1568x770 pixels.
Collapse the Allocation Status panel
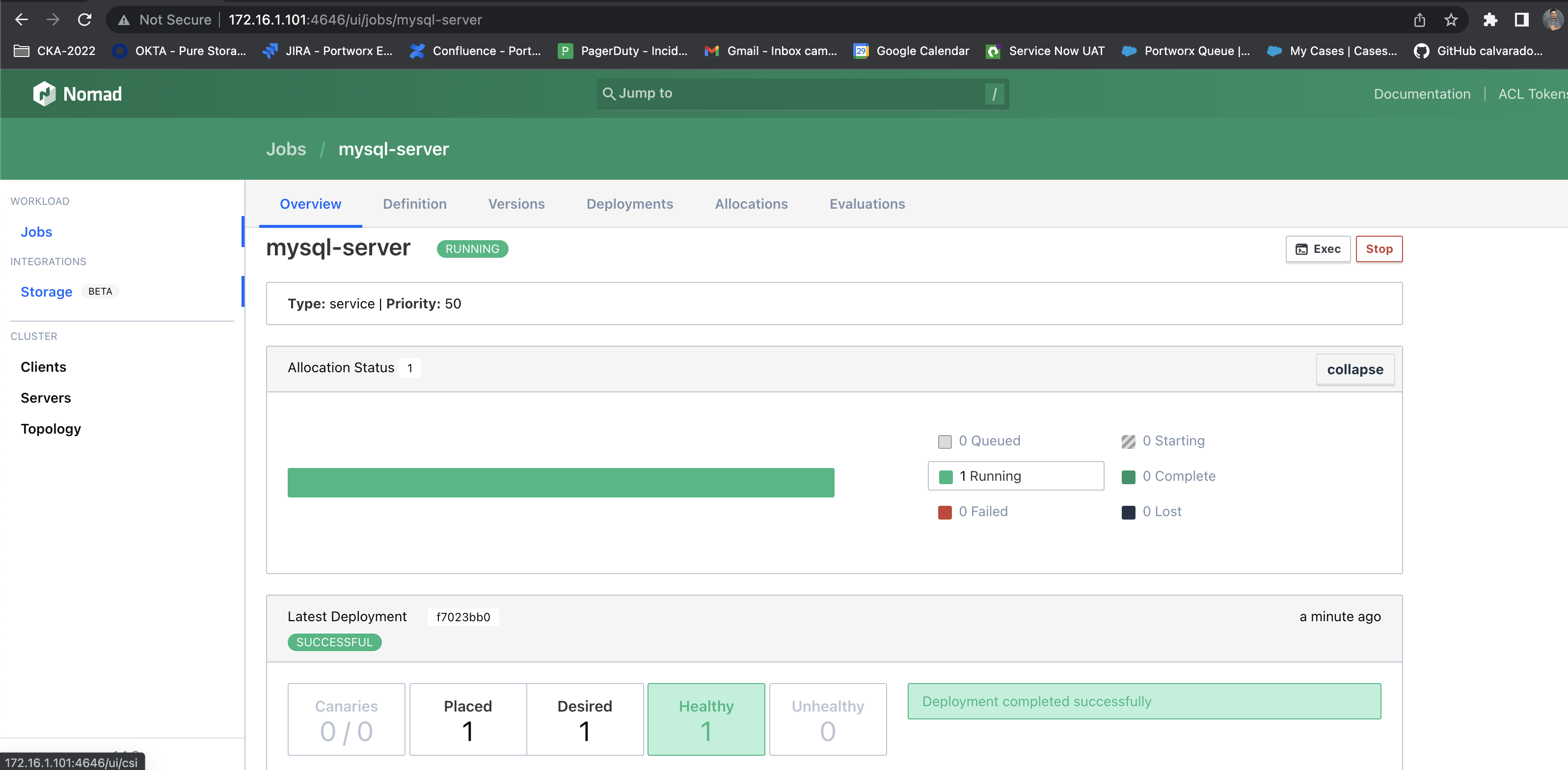tap(1355, 369)
